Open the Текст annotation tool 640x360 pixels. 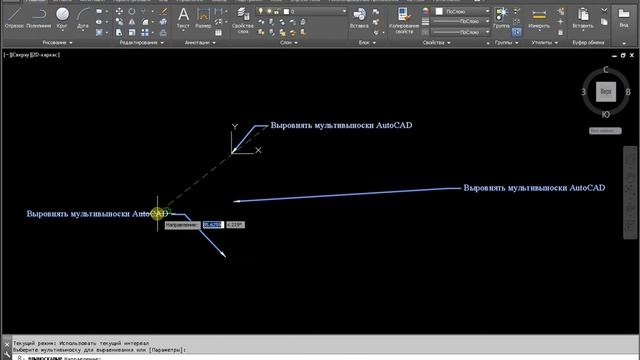click(183, 18)
